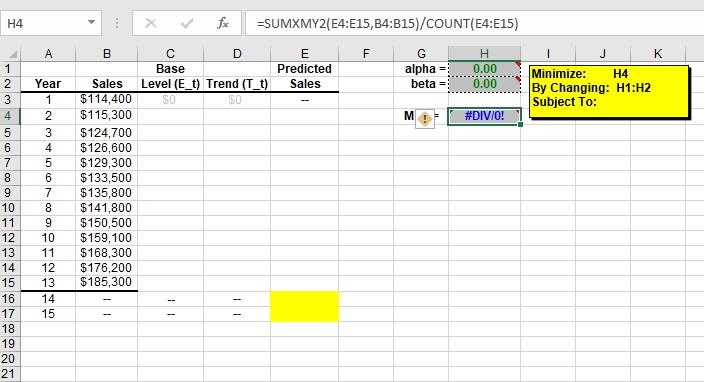Select column C header
The width and height of the screenshot is (706, 382).
pos(170,54)
